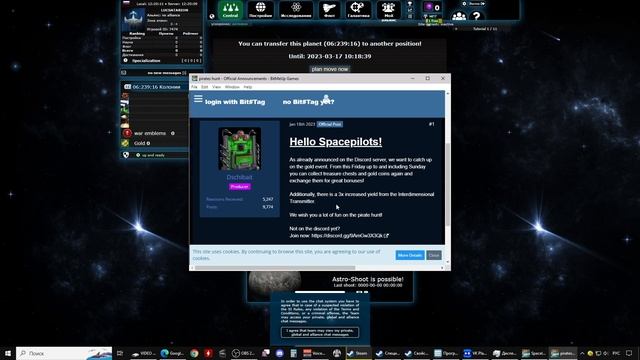Click the vertical scrollbar of announcements window
Viewport: 640px width, 360px height.
[x=448, y=184]
